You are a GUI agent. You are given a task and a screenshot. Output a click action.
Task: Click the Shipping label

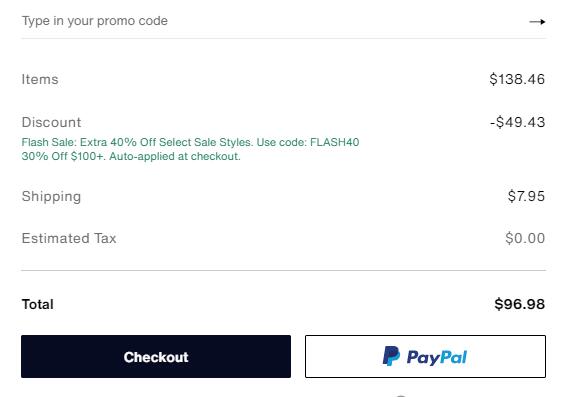pyautogui.click(x=51, y=197)
